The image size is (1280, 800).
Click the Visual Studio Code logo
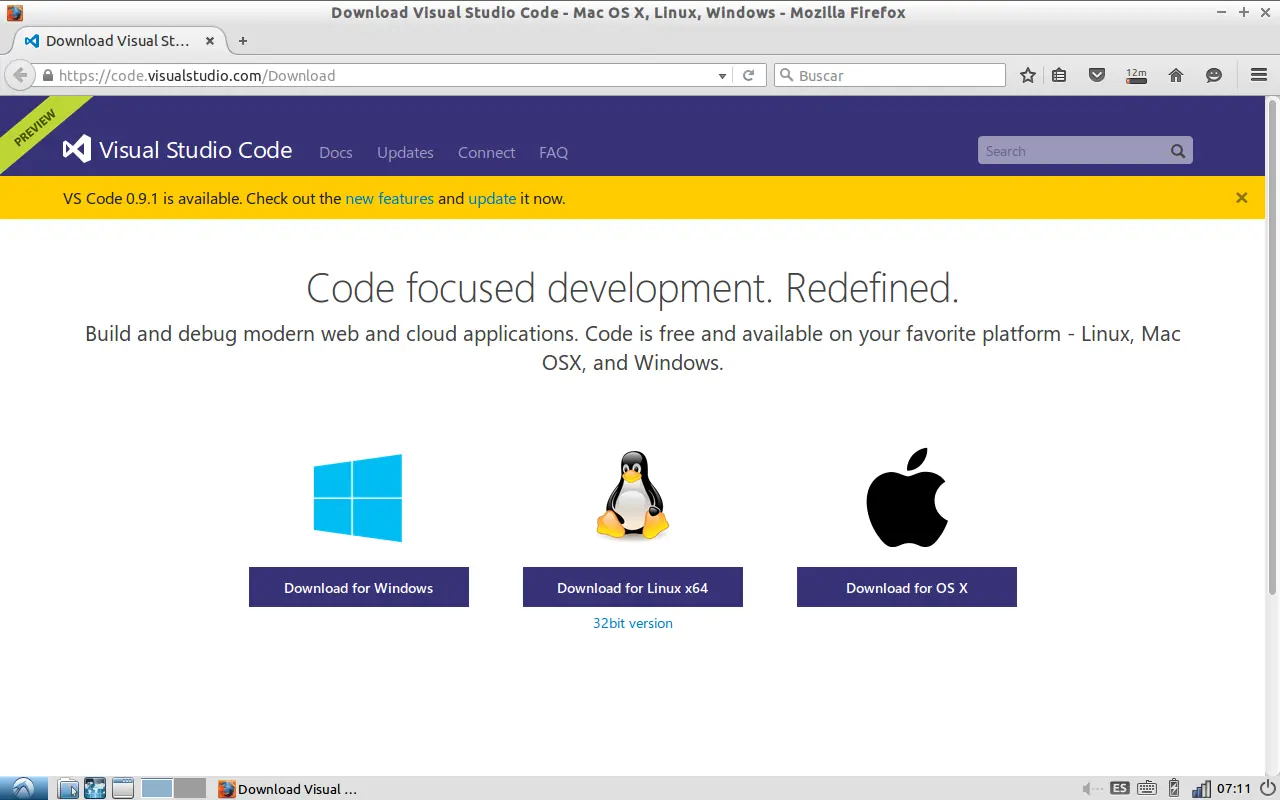click(x=77, y=150)
